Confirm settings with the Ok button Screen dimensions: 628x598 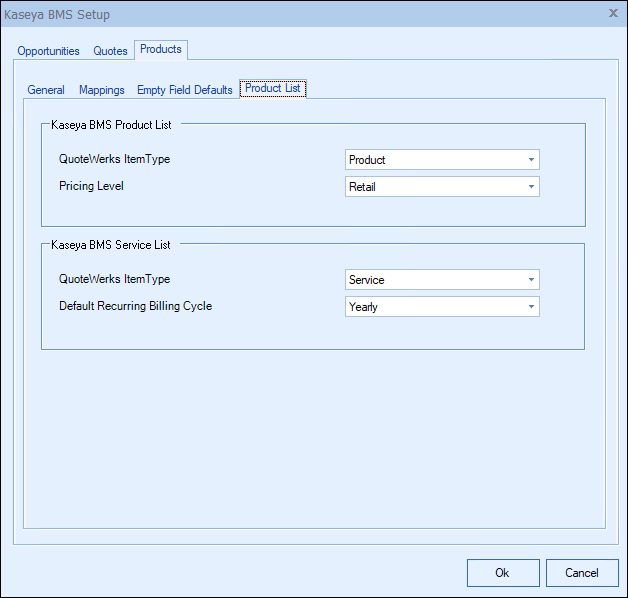point(502,573)
